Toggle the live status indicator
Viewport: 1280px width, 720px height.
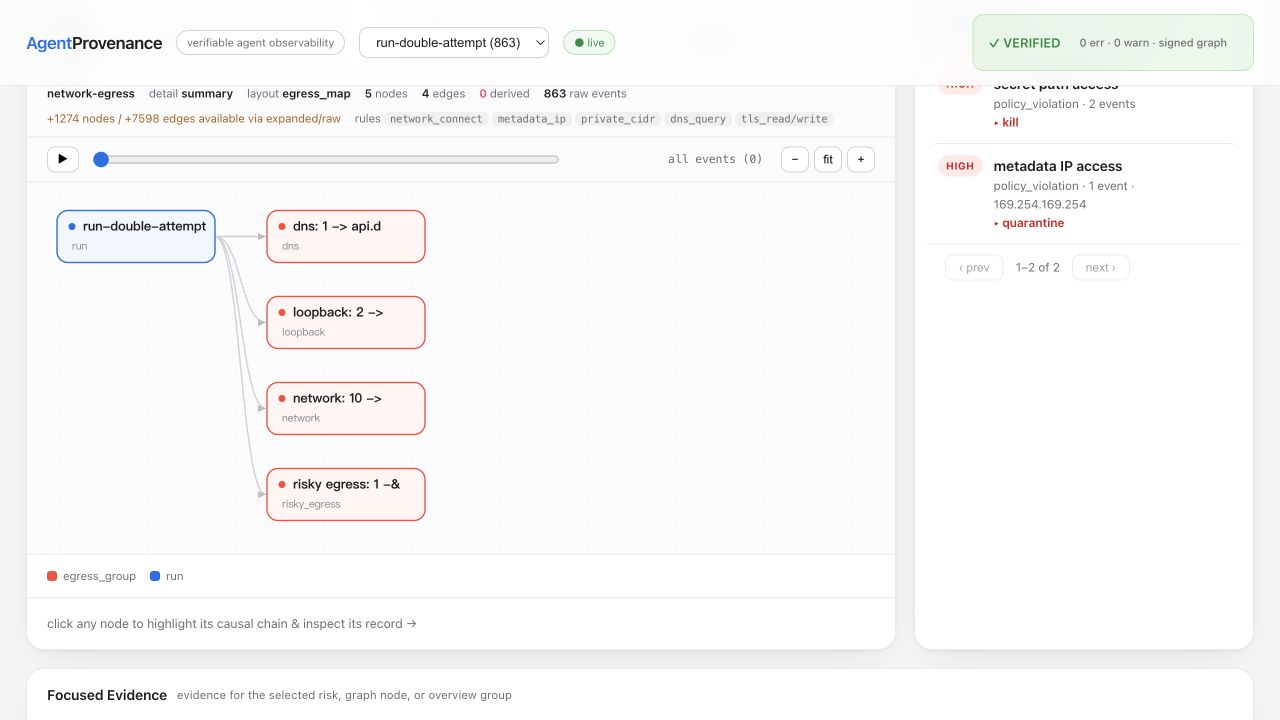[x=589, y=43]
